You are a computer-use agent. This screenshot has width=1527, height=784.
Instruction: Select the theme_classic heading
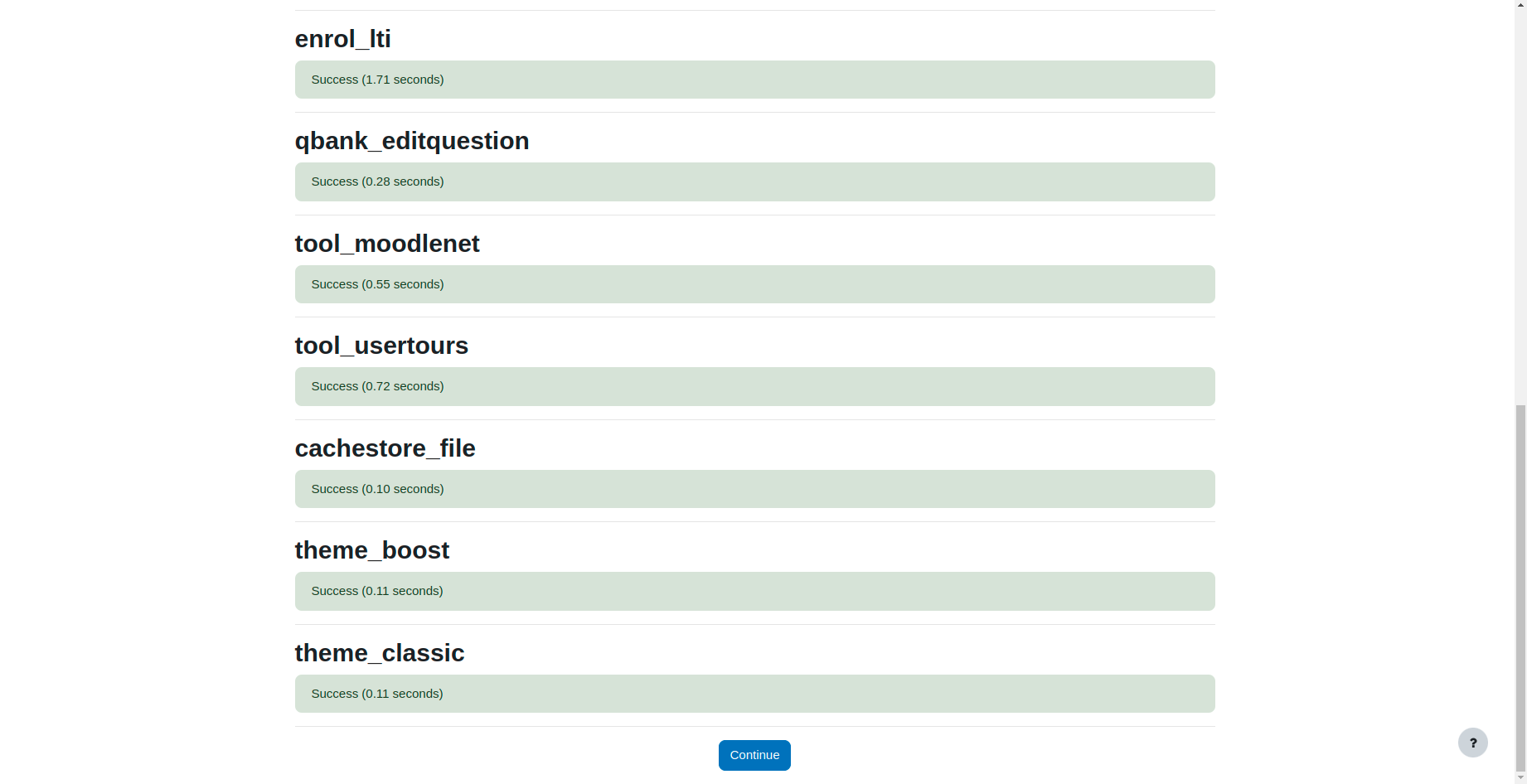(379, 653)
